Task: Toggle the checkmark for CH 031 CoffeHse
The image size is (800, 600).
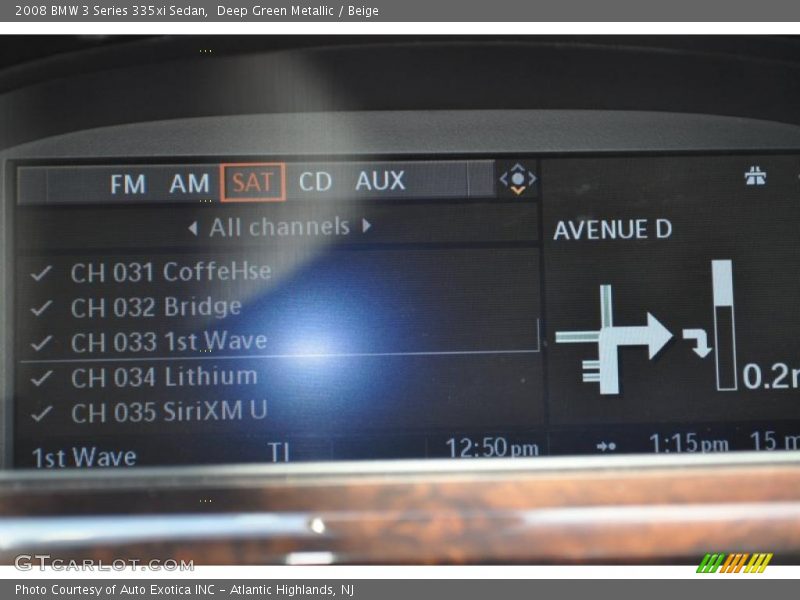Action: 41,273
